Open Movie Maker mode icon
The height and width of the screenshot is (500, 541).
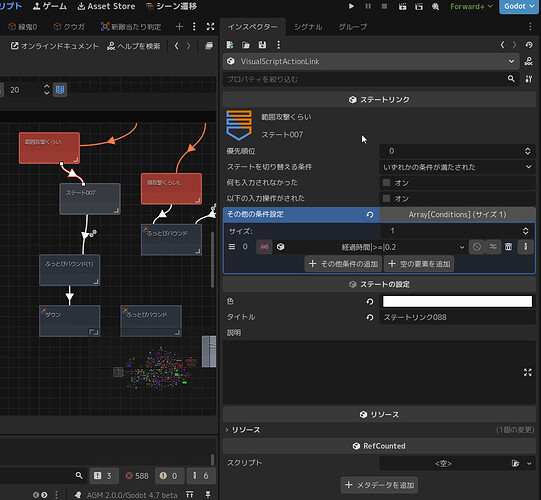pos(435,6)
